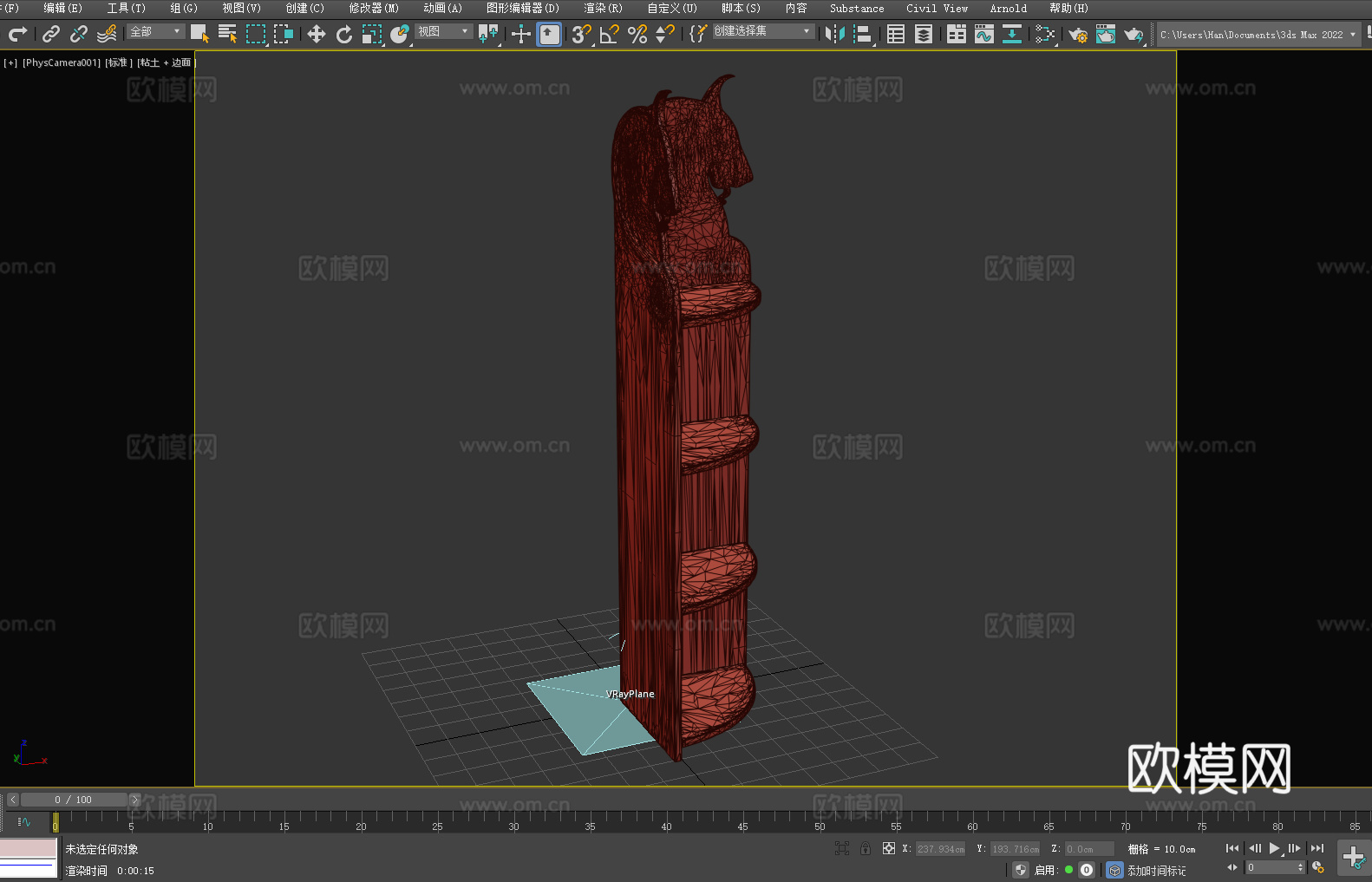
Task: Open the selection filter dropdown showing 全部
Action: click(x=155, y=31)
